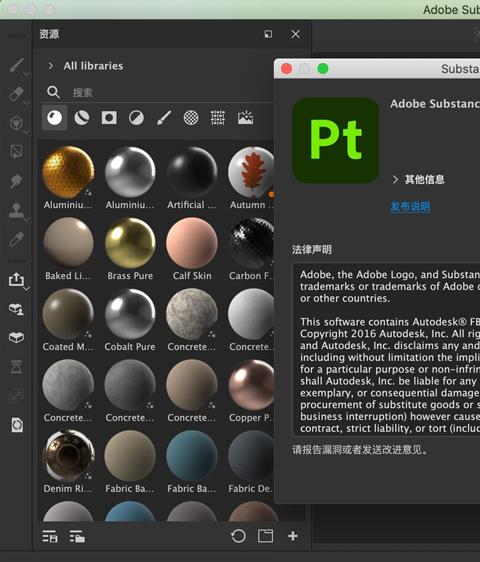This screenshot has height=562, width=480.
Task: Undock the 资源 panel with the popout icon
Action: click(268, 34)
